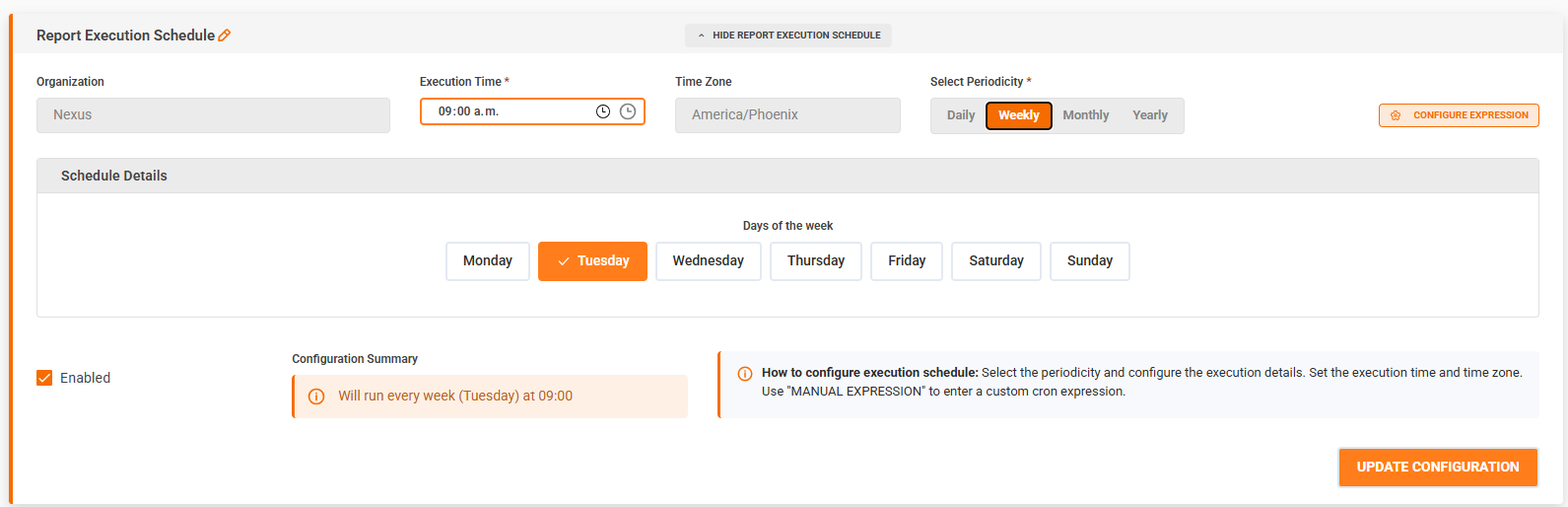
Task: Toggle Sunday in the days of the week
Action: coord(1089,261)
